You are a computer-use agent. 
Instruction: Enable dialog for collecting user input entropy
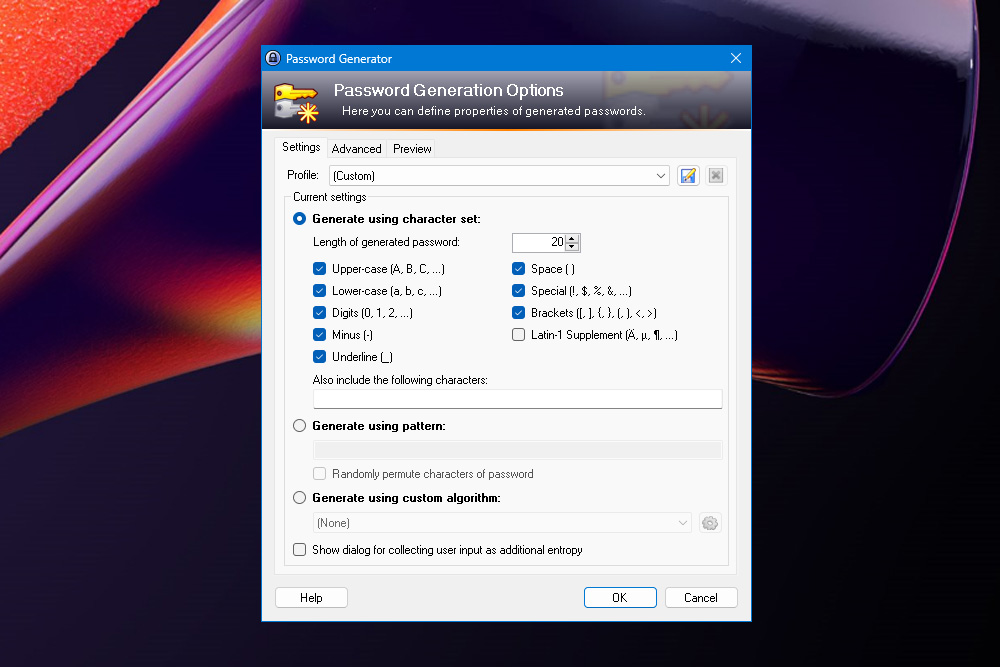pos(299,549)
